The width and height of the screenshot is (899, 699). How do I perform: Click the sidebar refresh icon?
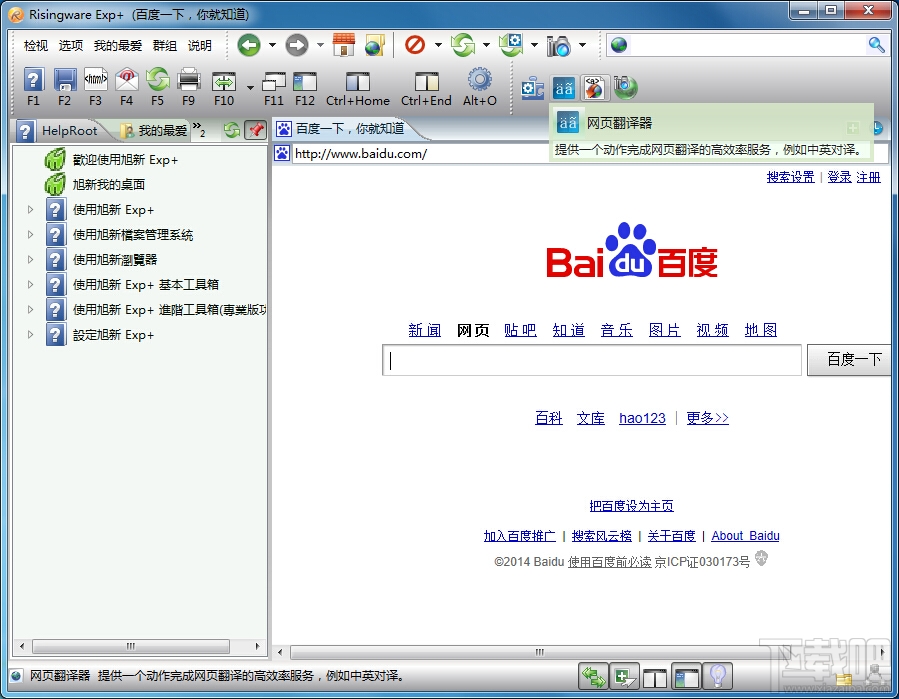click(x=232, y=130)
